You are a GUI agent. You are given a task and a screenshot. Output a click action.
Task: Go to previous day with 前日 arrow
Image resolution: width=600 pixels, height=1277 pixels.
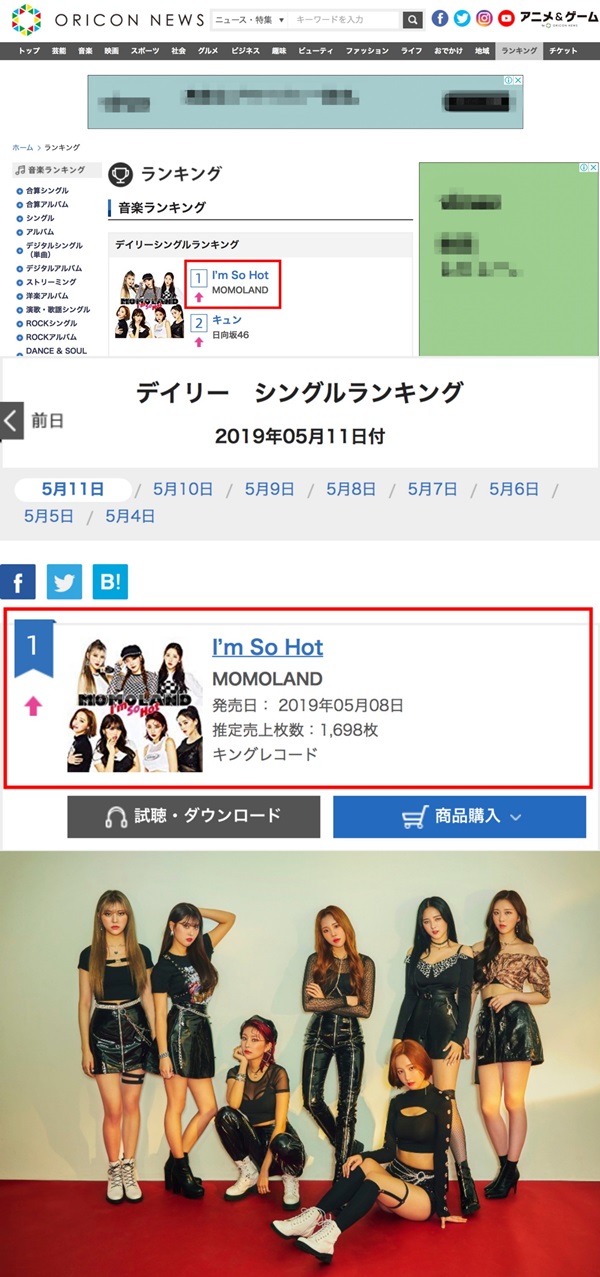tap(12, 420)
